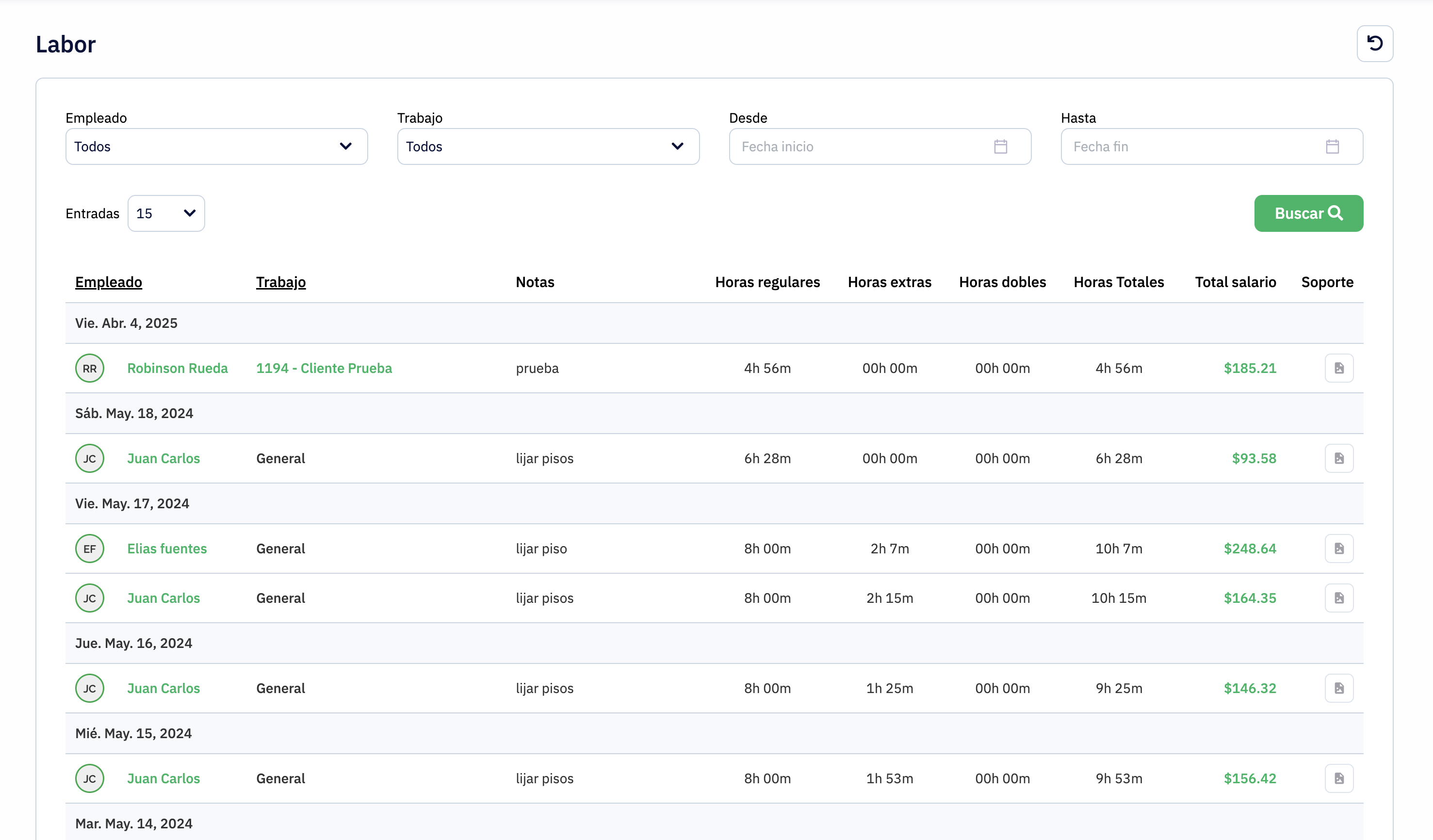This screenshot has height=840, width=1433.
Task: Click the 'Mié. May. 15, 2024' date row
Action: tap(714, 734)
